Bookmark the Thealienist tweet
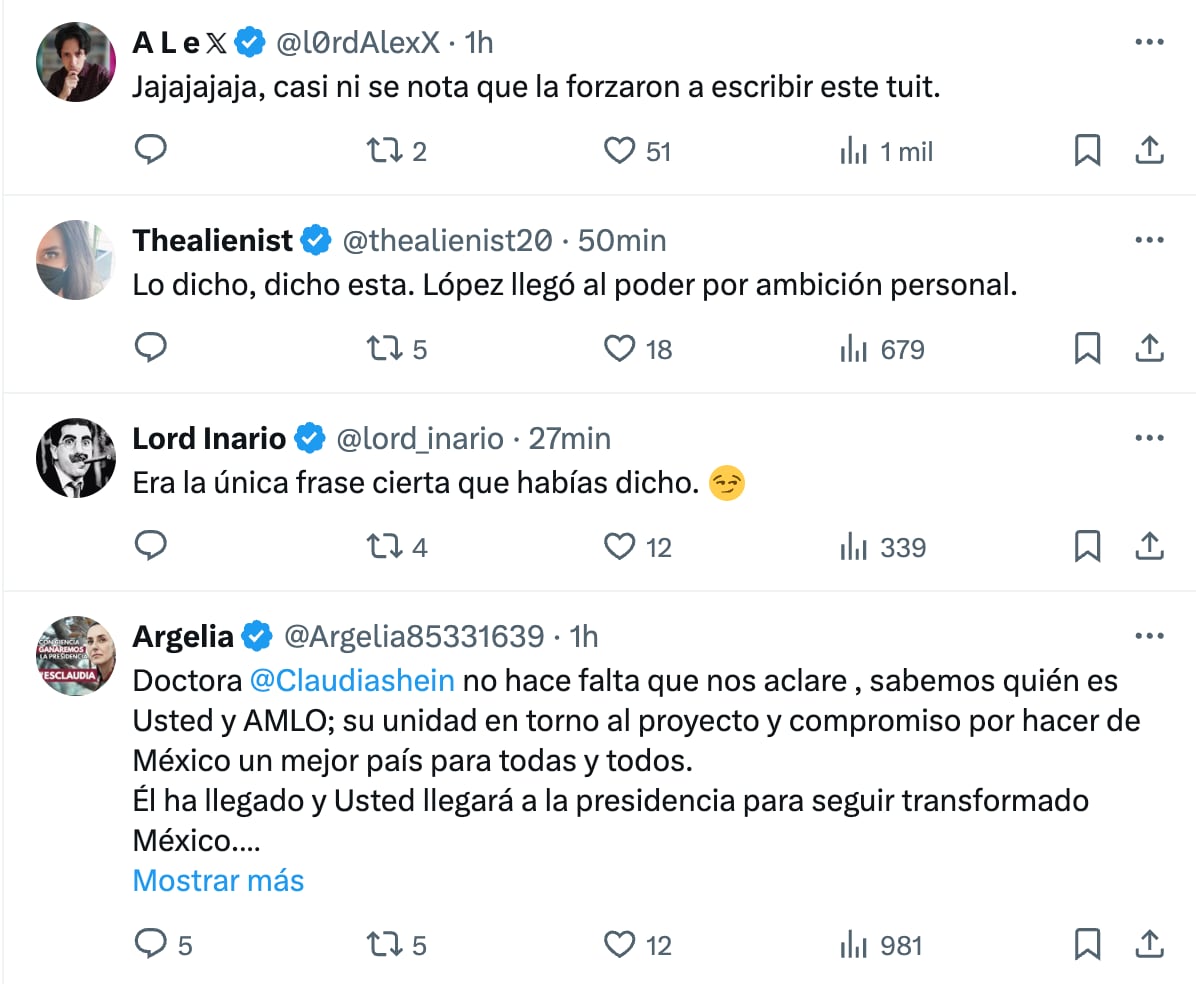Viewport: 1196px width, 984px height. coord(1086,348)
